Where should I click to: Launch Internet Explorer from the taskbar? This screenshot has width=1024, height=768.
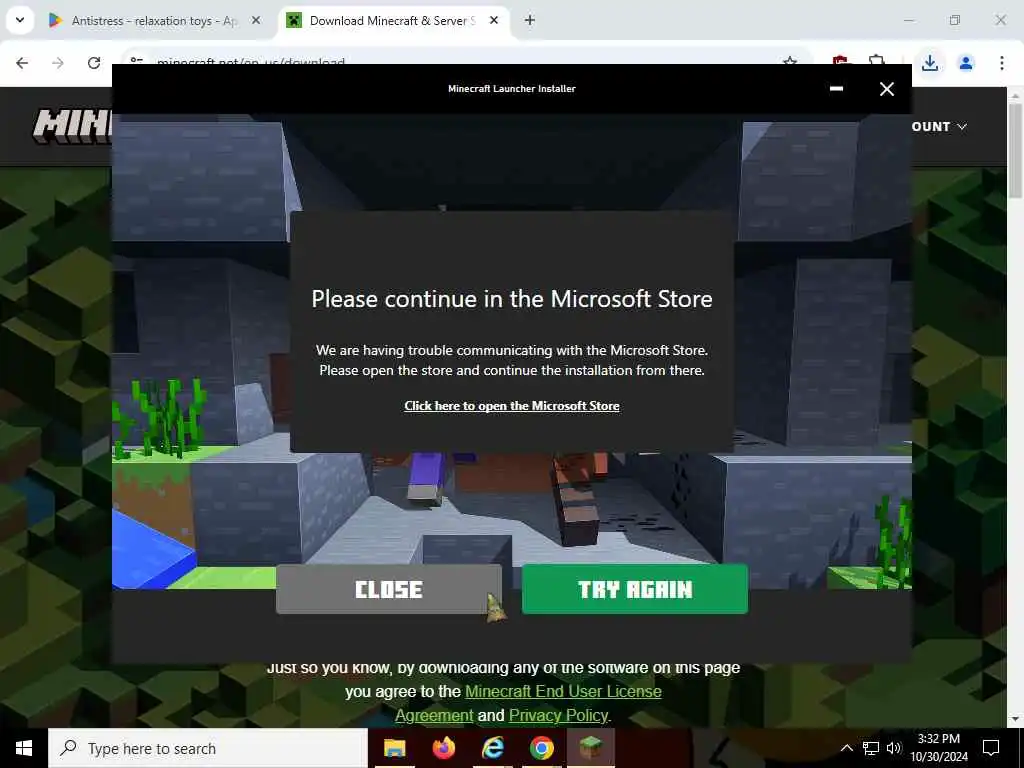coord(492,748)
